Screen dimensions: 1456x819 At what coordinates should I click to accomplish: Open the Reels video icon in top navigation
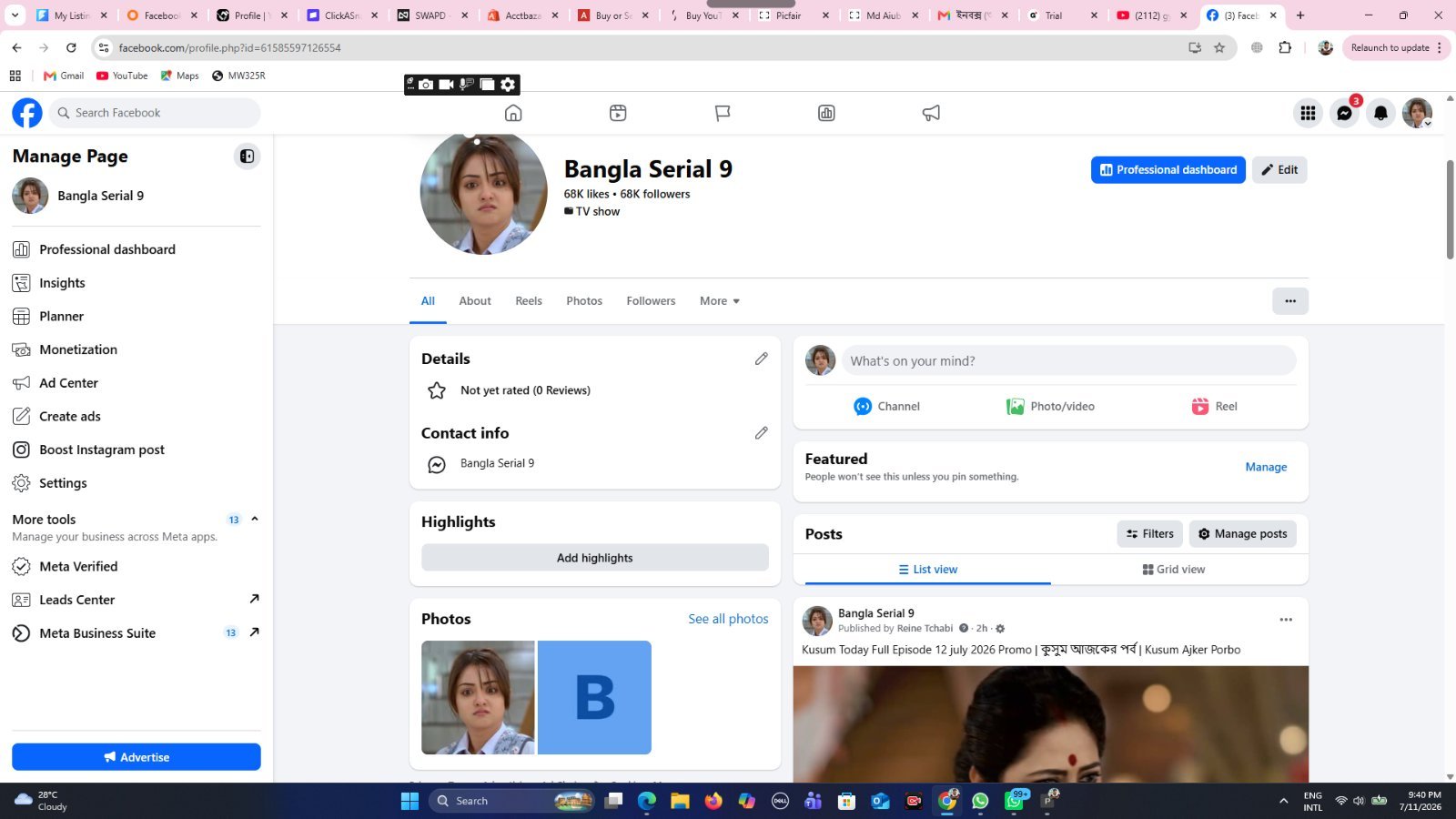(x=618, y=113)
